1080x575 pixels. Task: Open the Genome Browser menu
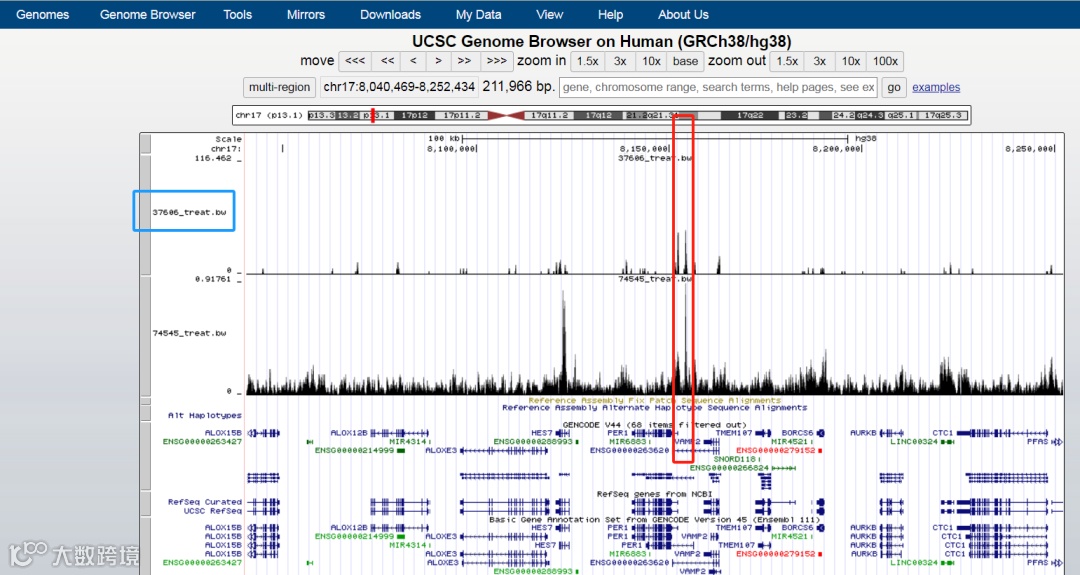(x=147, y=14)
